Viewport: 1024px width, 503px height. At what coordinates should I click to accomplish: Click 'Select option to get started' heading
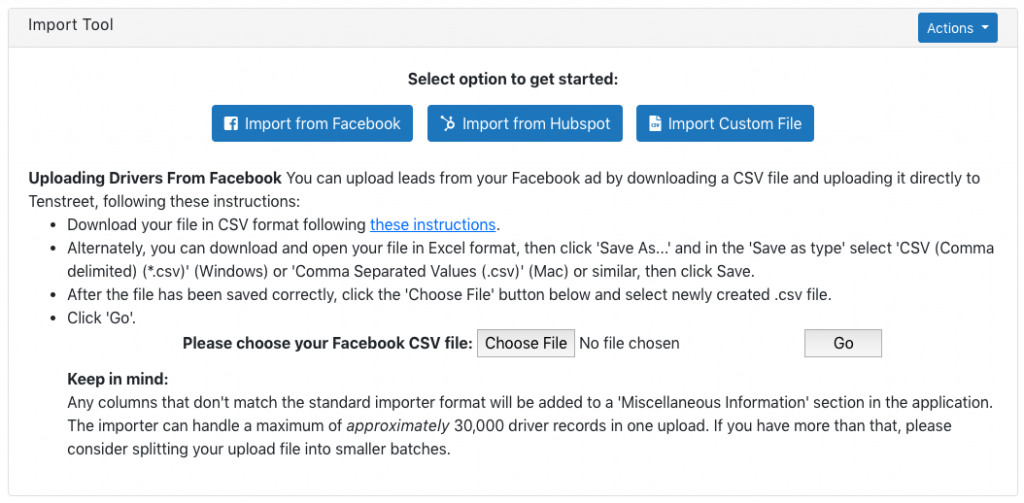click(513, 79)
